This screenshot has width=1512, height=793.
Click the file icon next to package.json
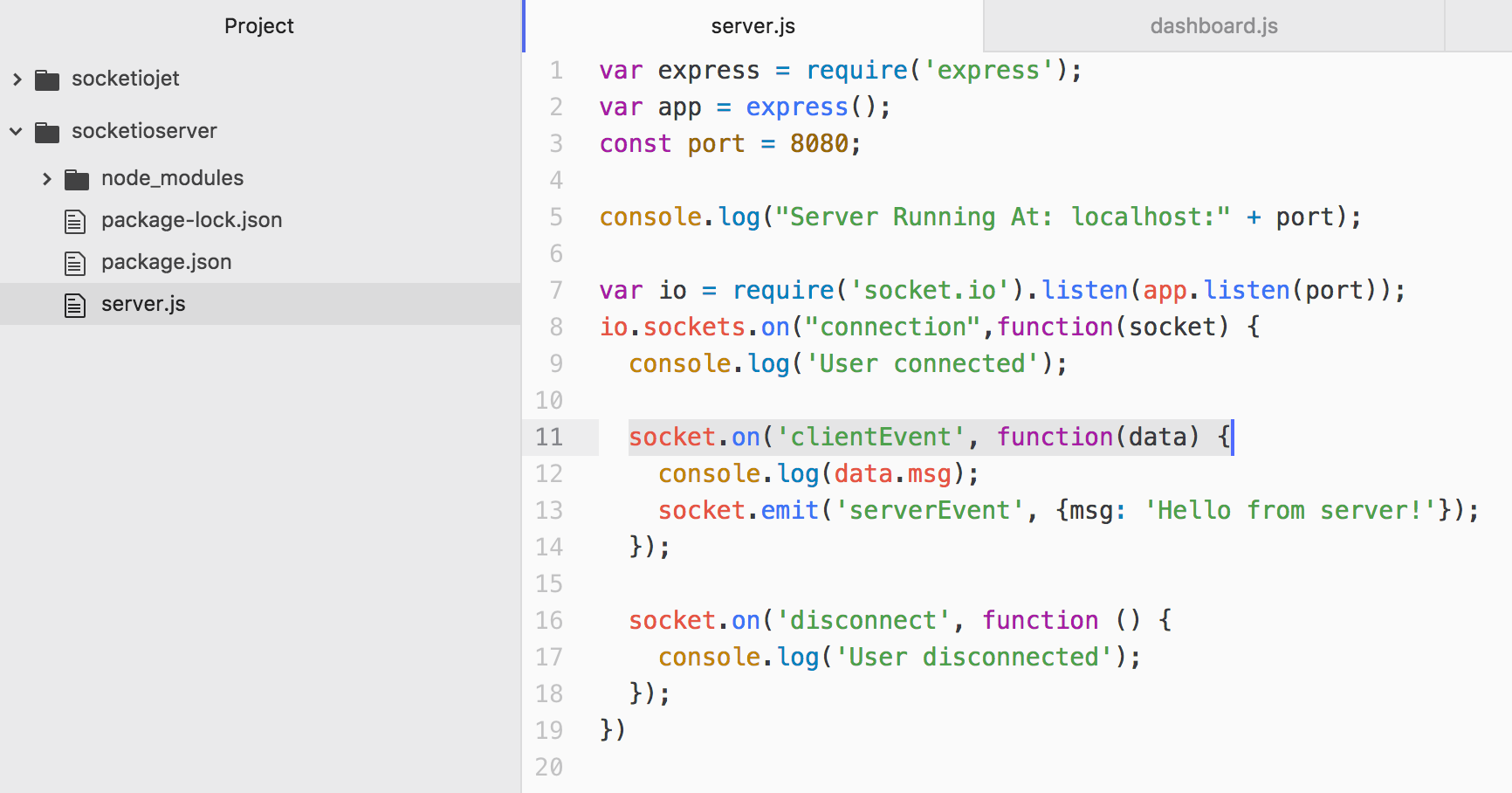click(74, 261)
